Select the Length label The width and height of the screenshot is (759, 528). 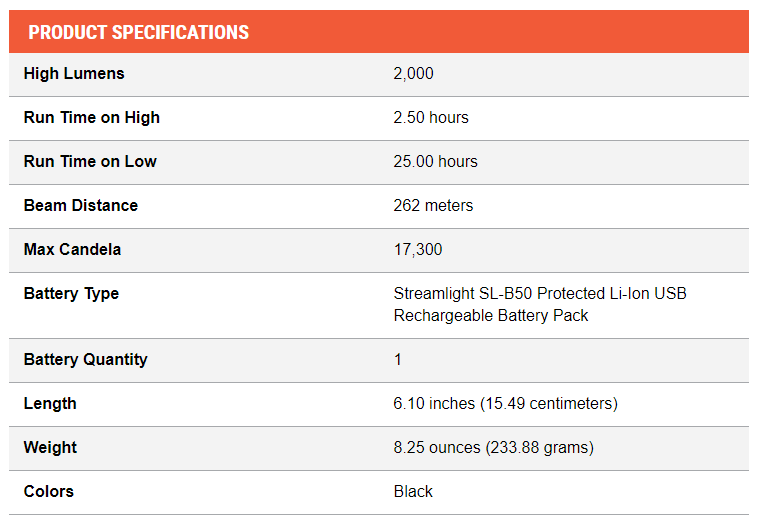coord(50,404)
